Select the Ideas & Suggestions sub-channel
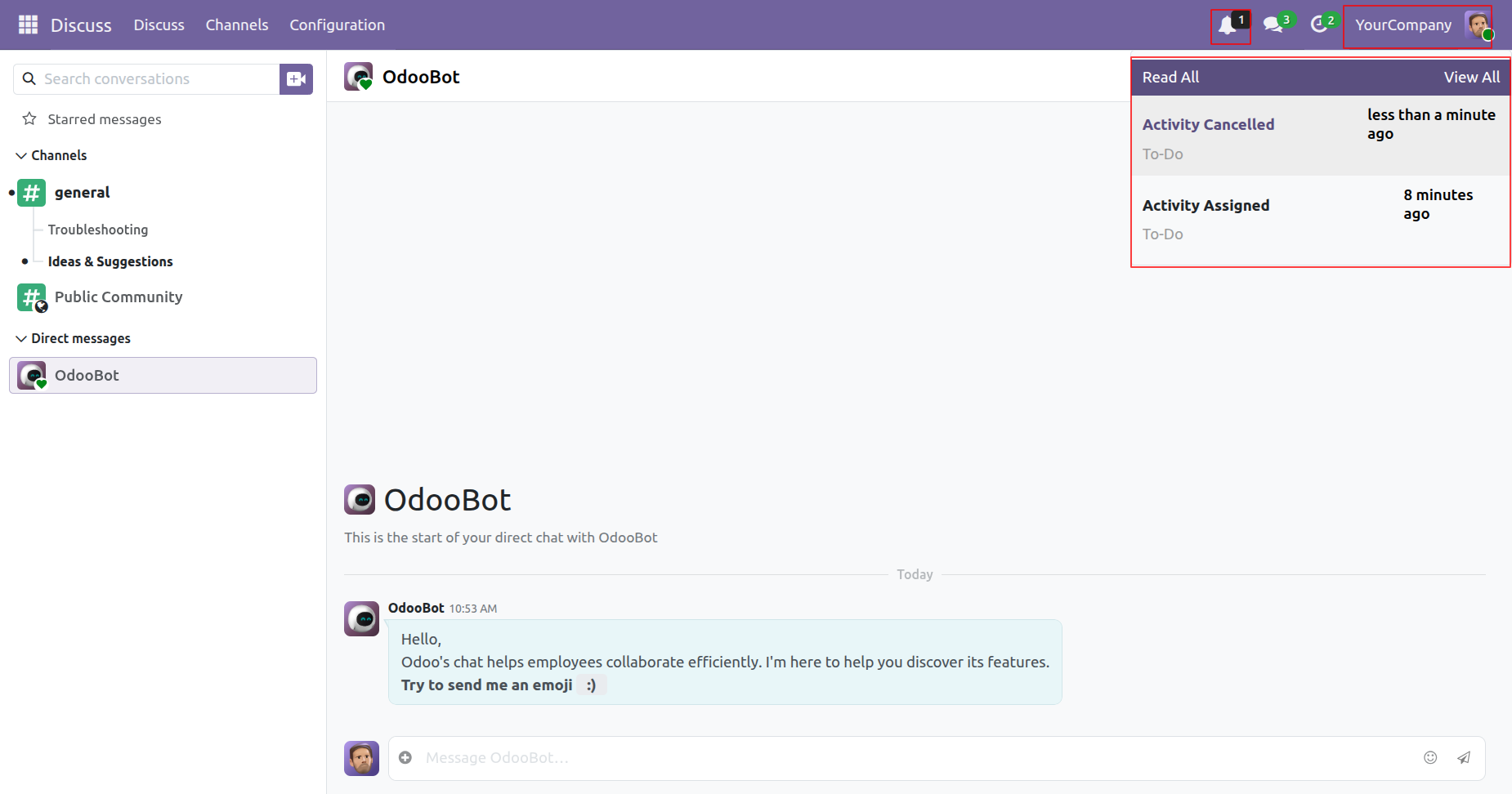This screenshot has height=794, width=1512. pos(110,261)
